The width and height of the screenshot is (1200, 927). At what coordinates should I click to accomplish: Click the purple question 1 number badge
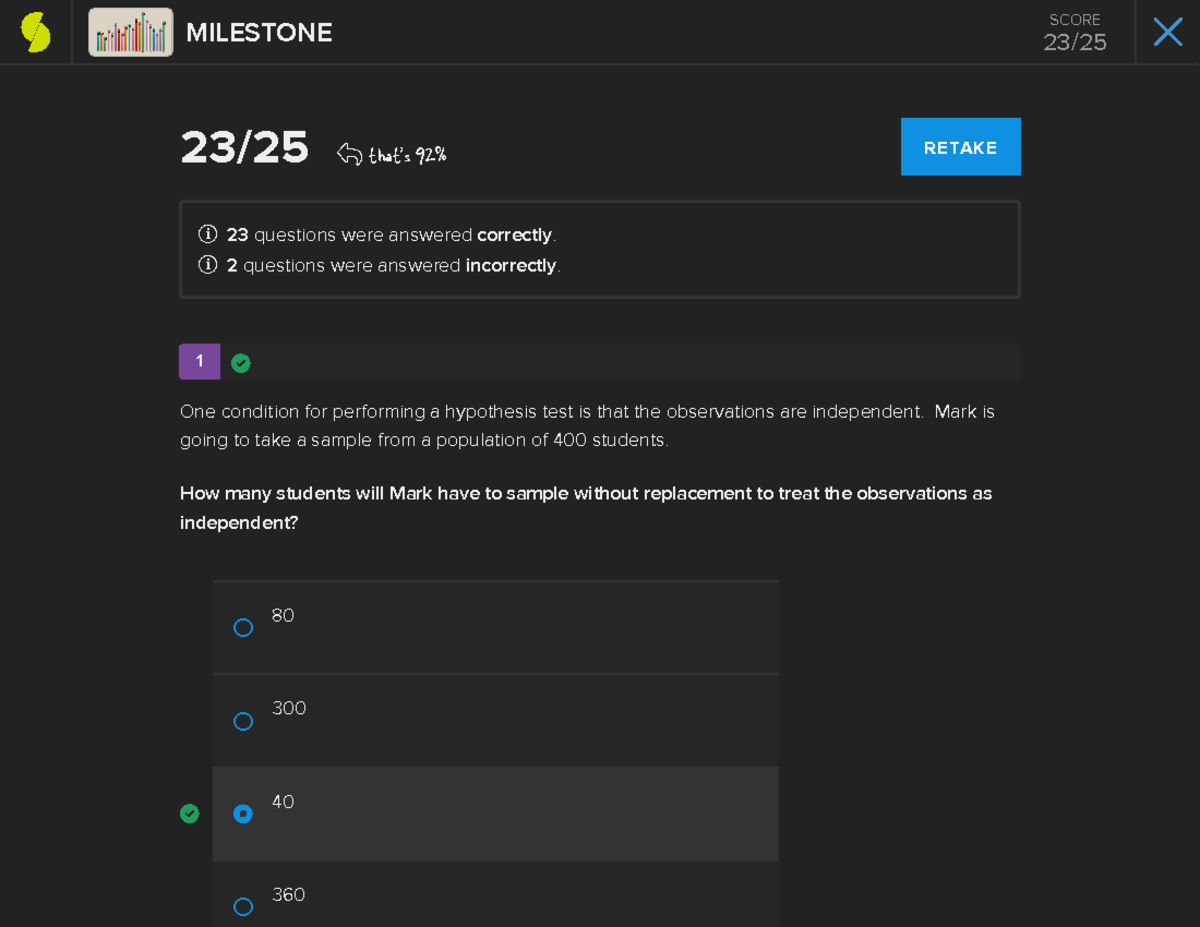(199, 362)
